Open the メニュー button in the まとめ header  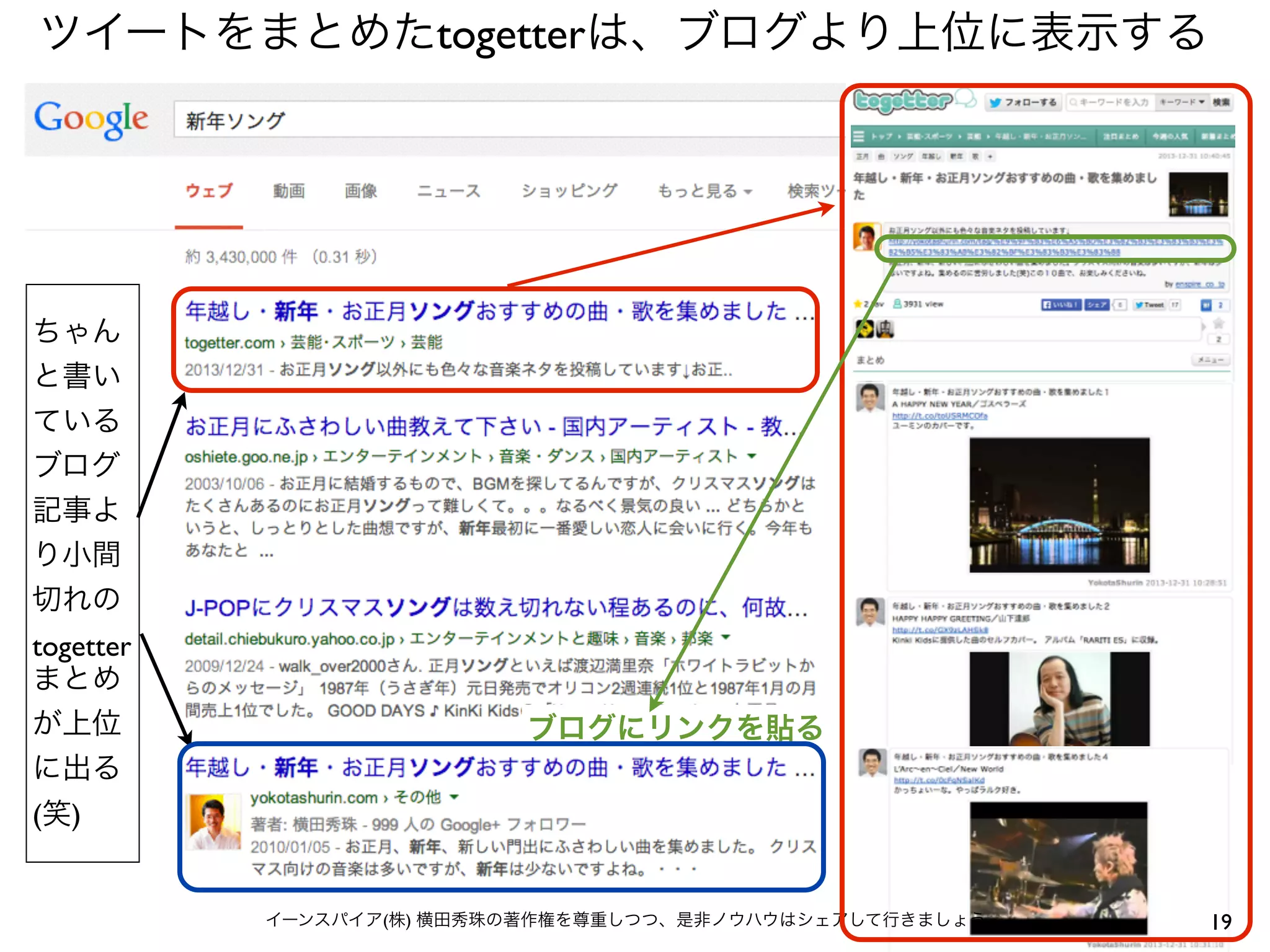click(1210, 360)
